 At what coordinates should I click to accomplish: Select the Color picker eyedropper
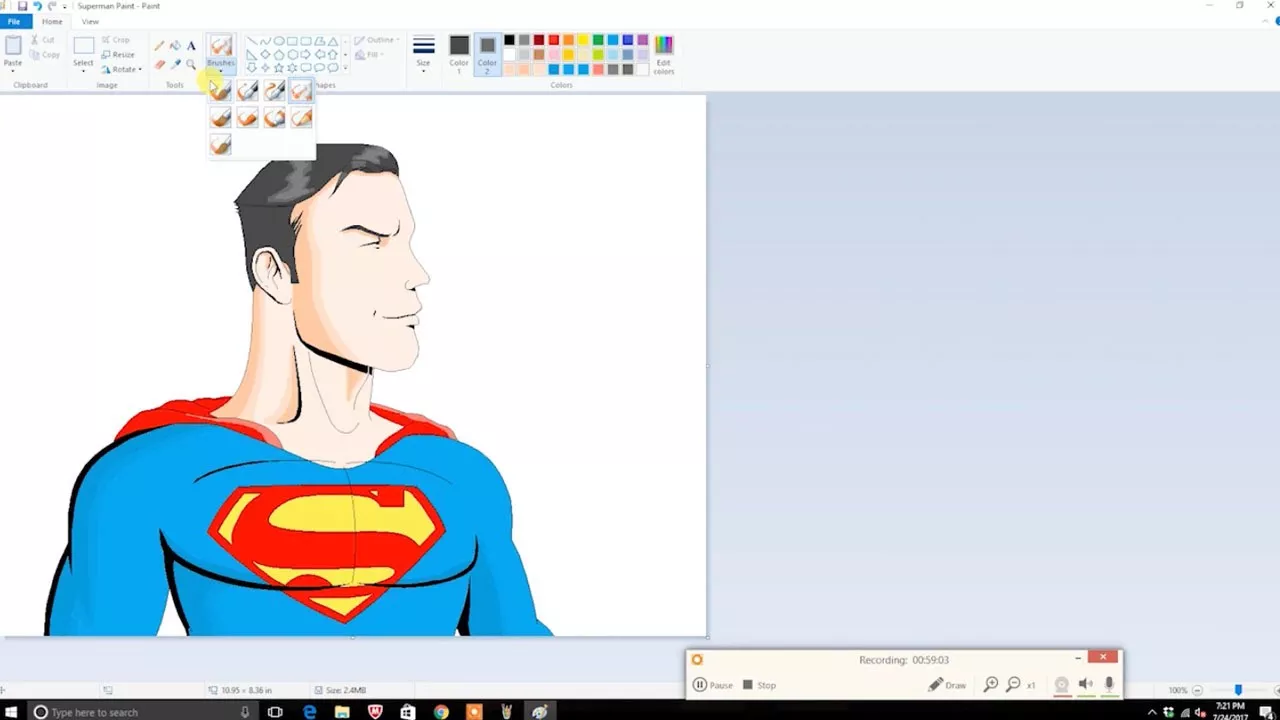tap(175, 64)
